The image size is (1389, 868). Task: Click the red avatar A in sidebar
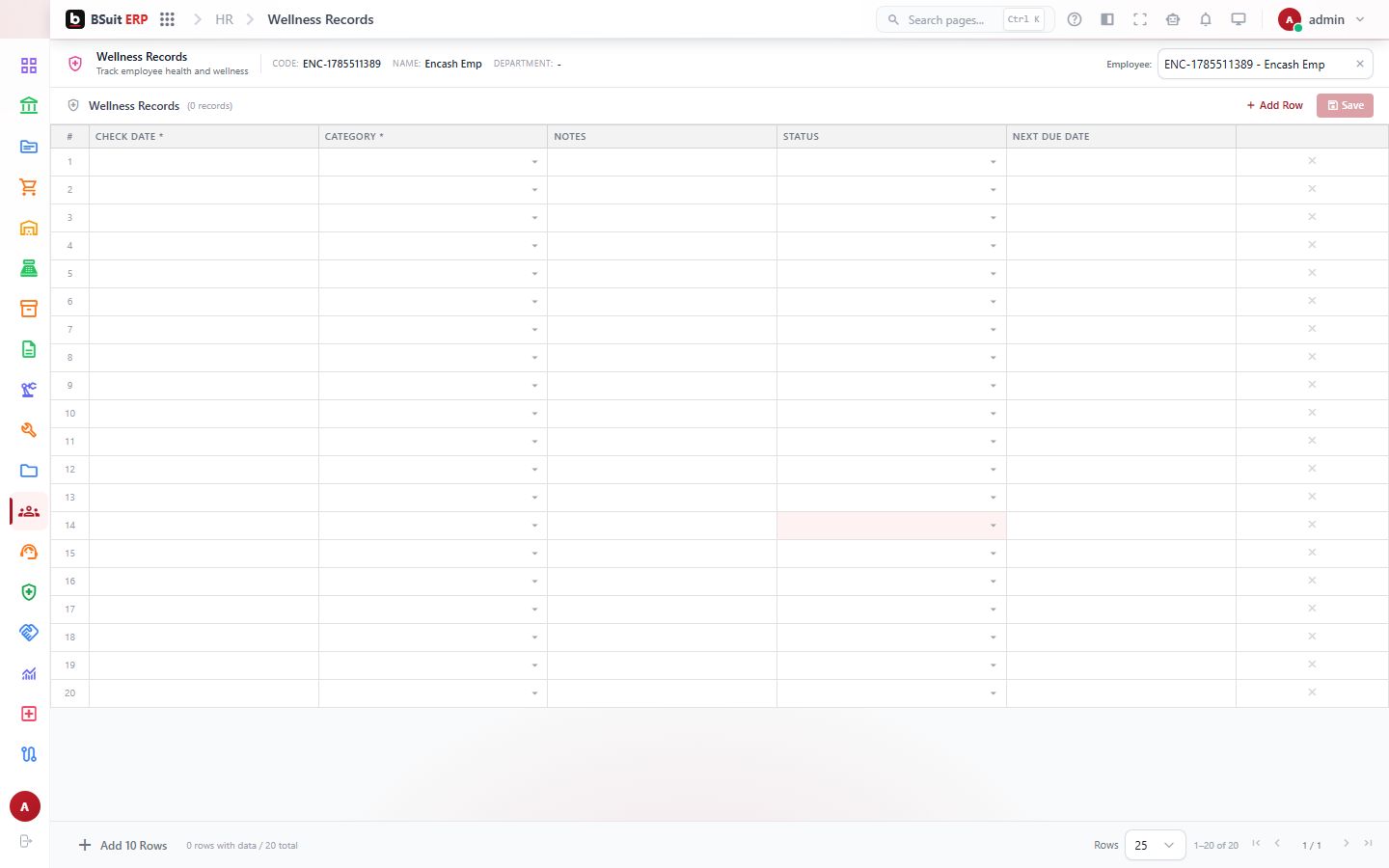pyautogui.click(x=25, y=806)
